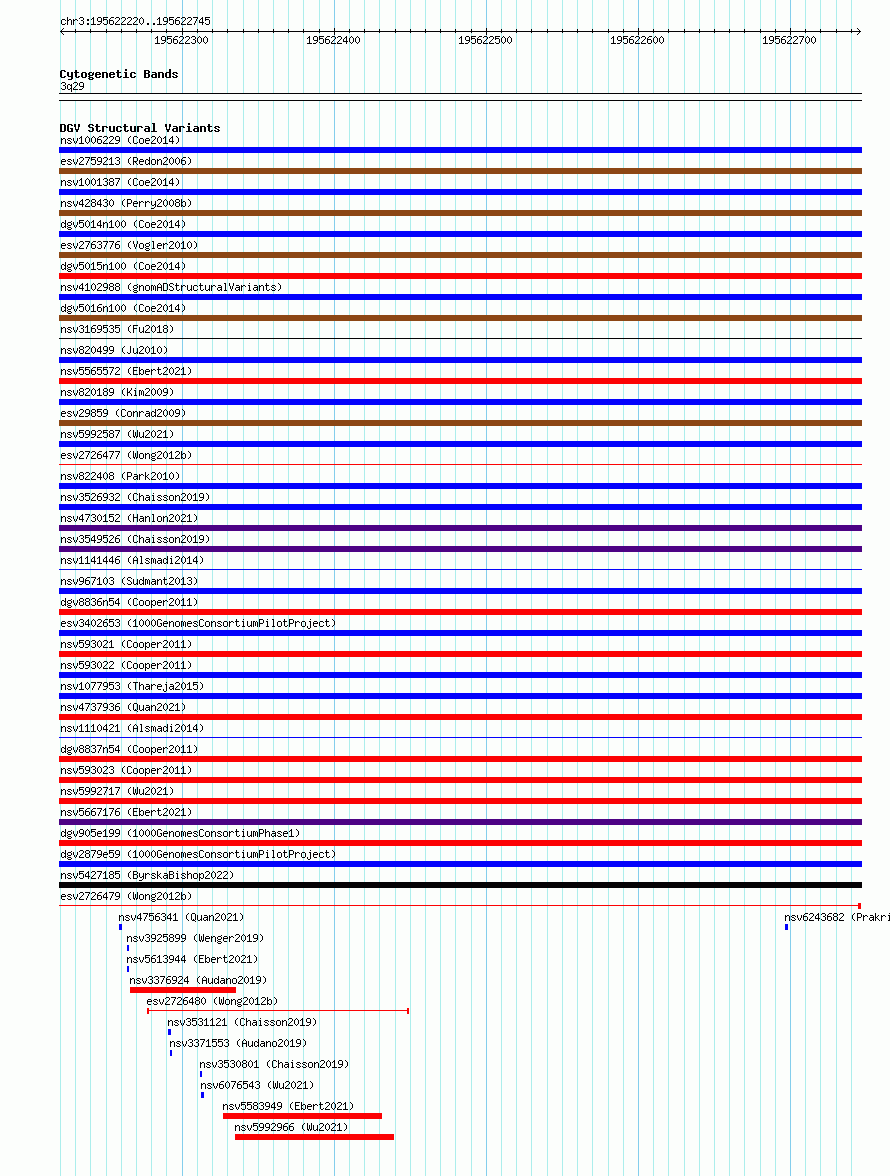Select the dgv8837n54 (Cooper2011) label
Viewport: 890px width, 1176px height.
click(x=129, y=749)
